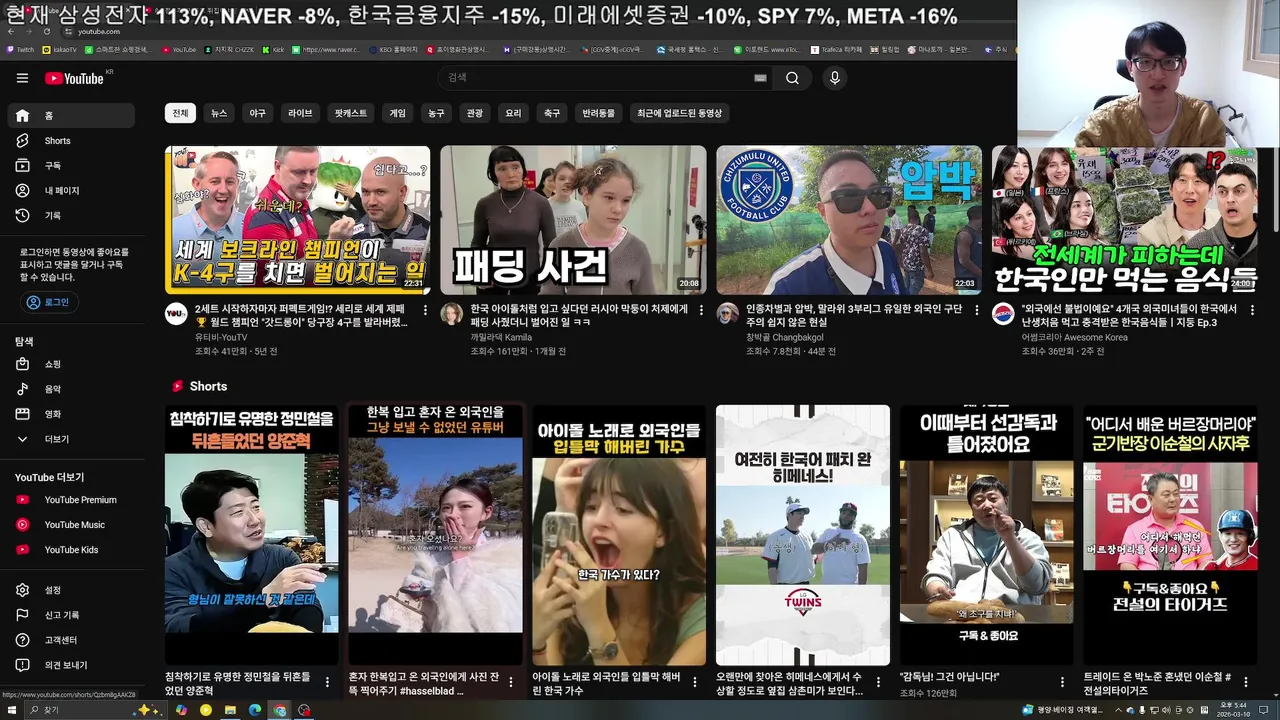Open YouTube Kids link
1280x720 pixels.
pyautogui.click(x=70, y=550)
